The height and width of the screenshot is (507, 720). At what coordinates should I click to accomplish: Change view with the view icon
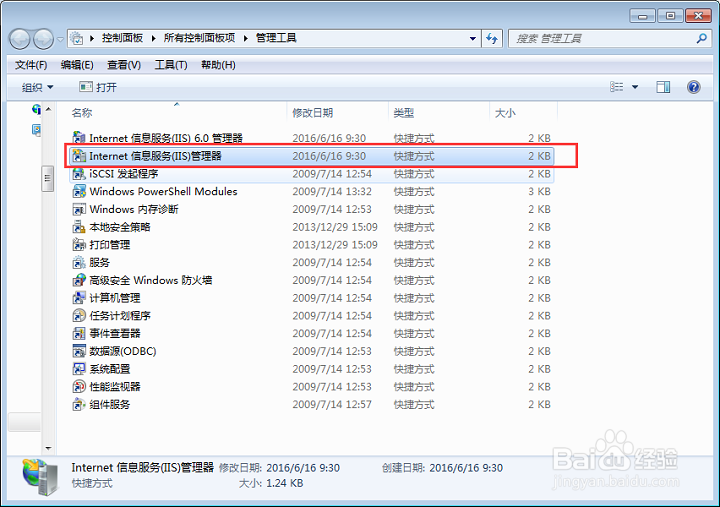(x=616, y=87)
